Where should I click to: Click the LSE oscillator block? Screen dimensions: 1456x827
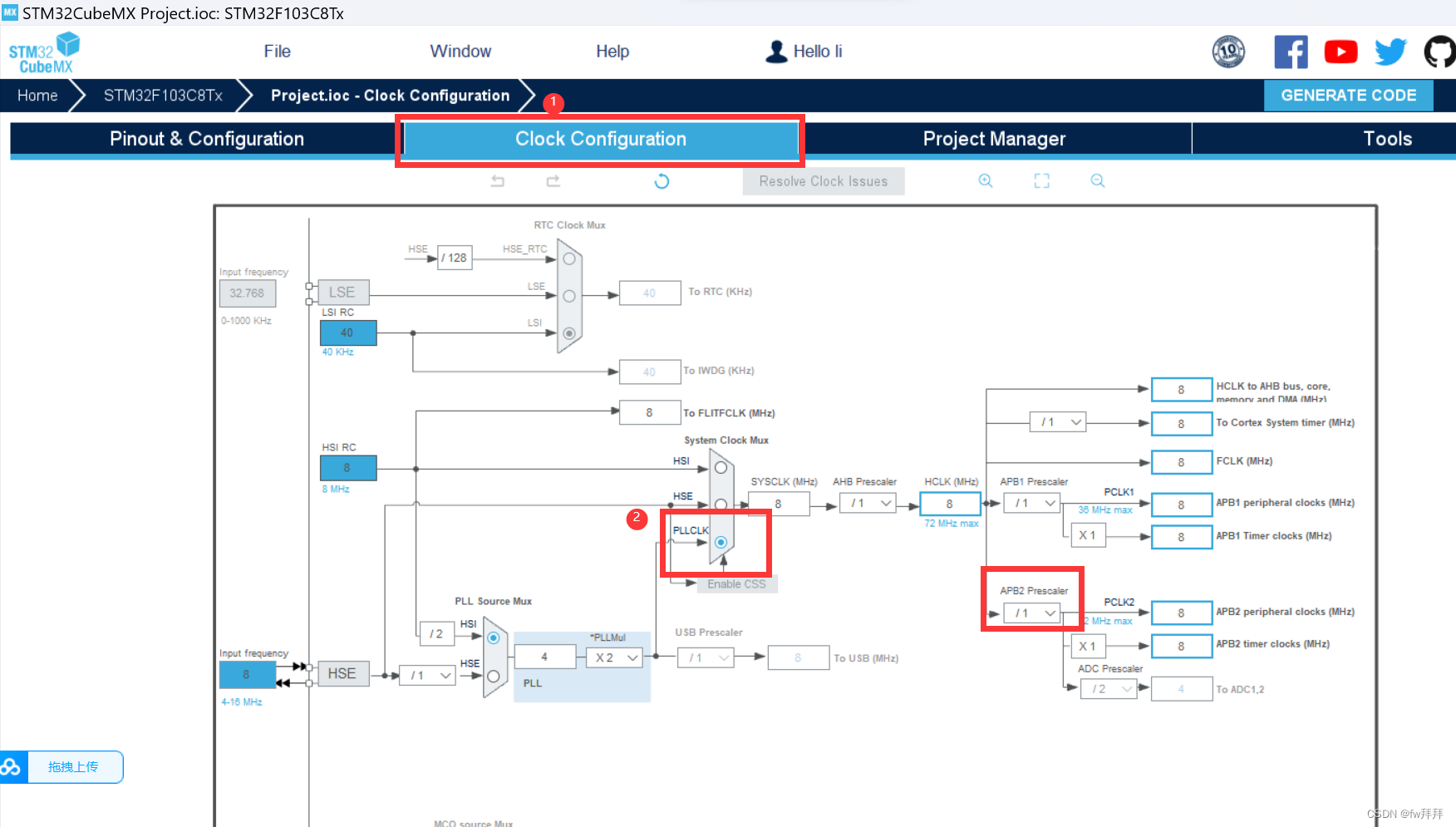tap(342, 293)
